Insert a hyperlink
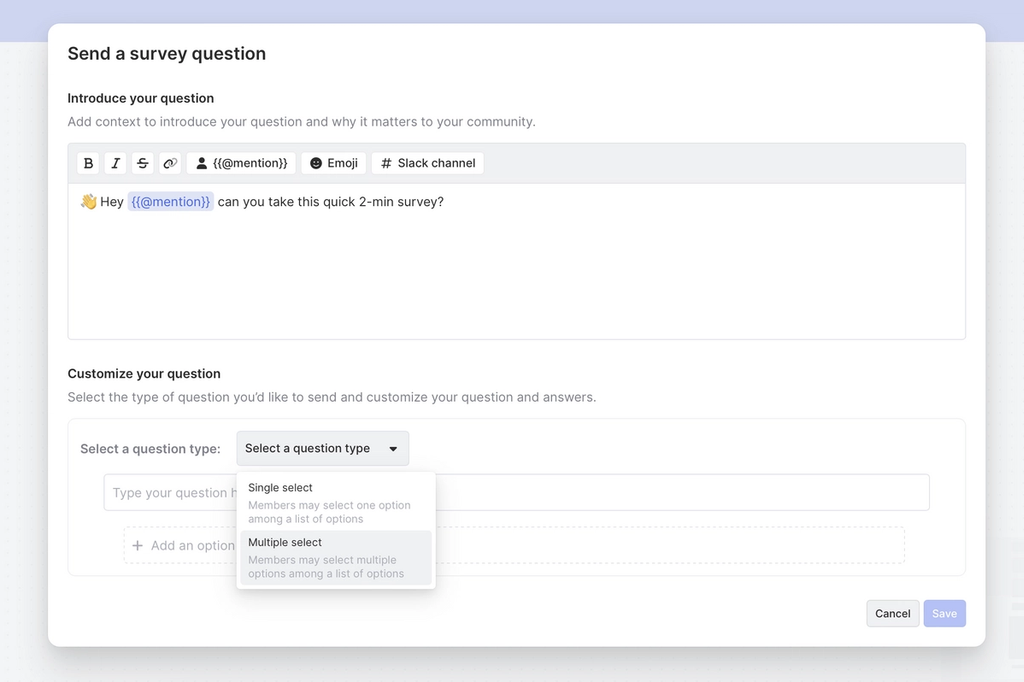This screenshot has height=682, width=1024. coord(169,162)
